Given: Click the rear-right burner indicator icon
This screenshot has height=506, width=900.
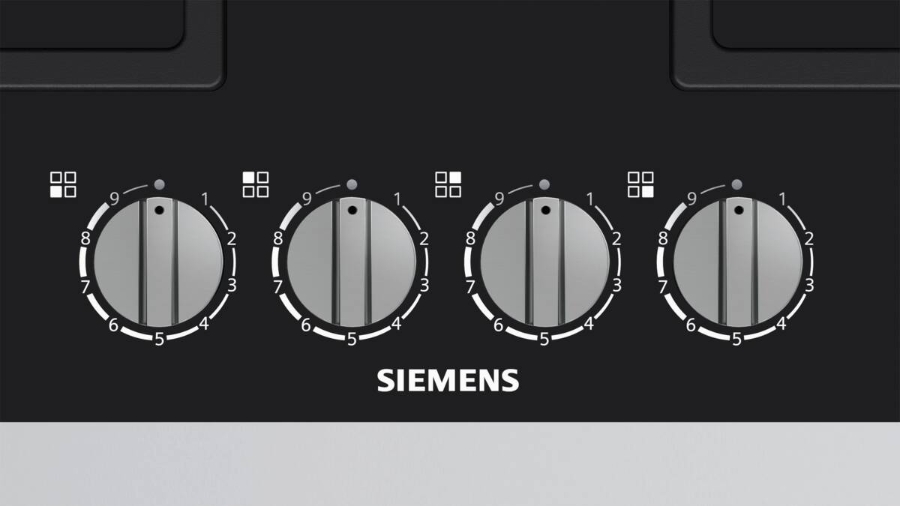Looking at the screenshot, I should coord(448,184).
